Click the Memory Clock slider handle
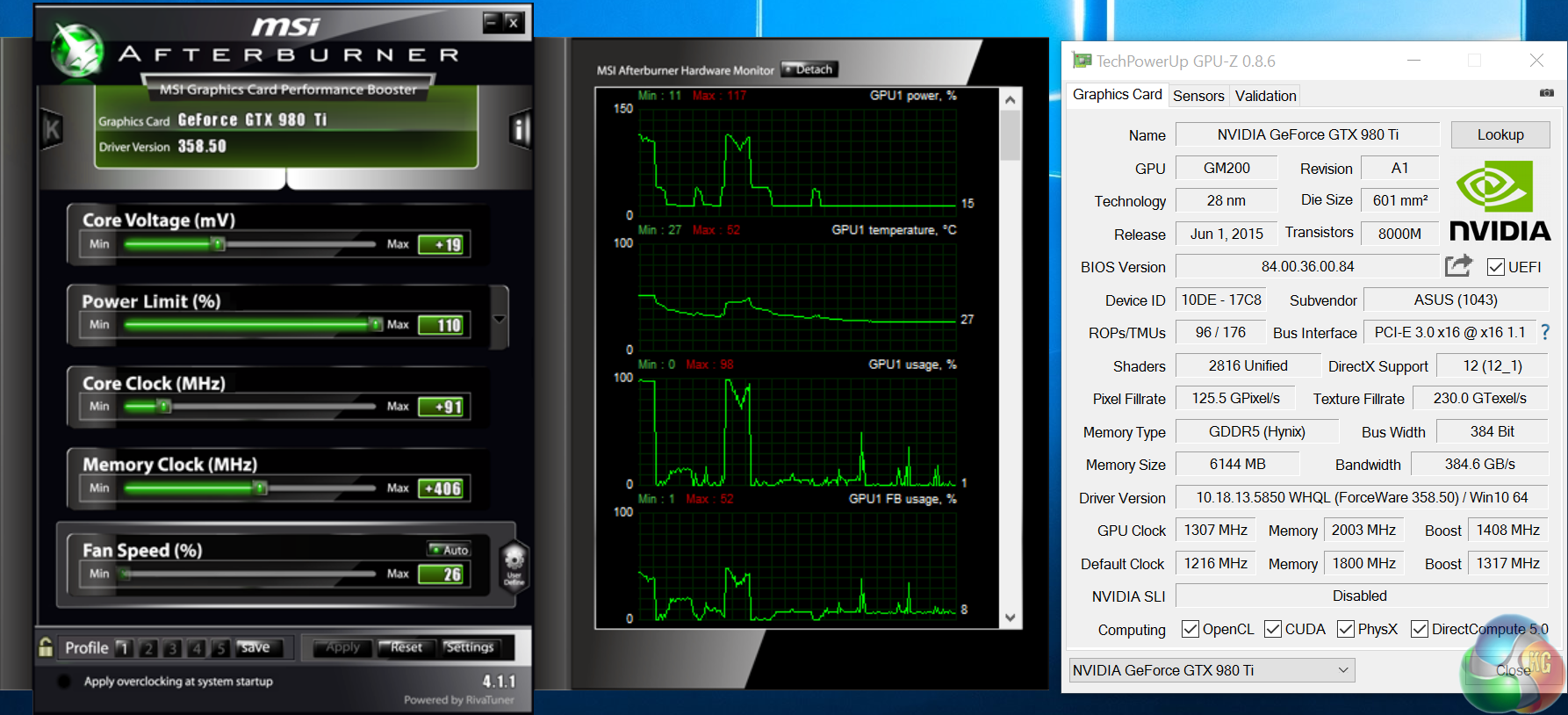 point(260,487)
